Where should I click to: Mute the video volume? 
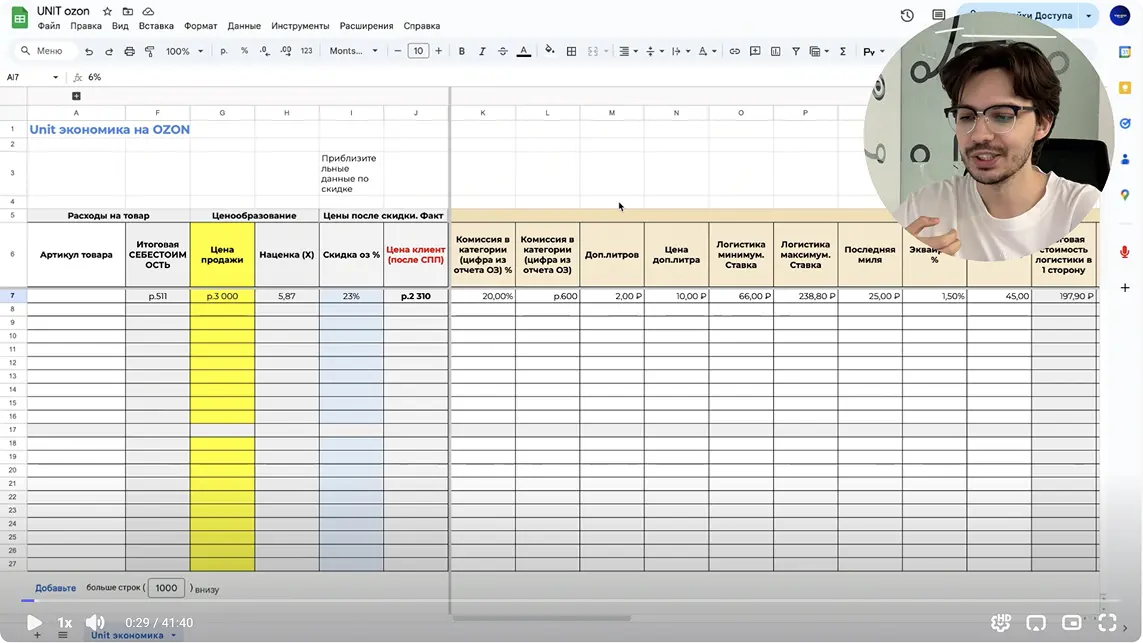pyautogui.click(x=95, y=623)
